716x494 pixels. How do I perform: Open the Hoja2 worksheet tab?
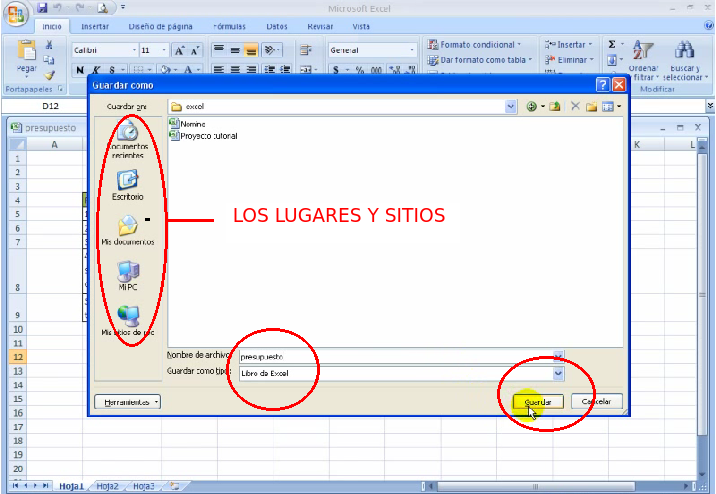[x=107, y=486]
